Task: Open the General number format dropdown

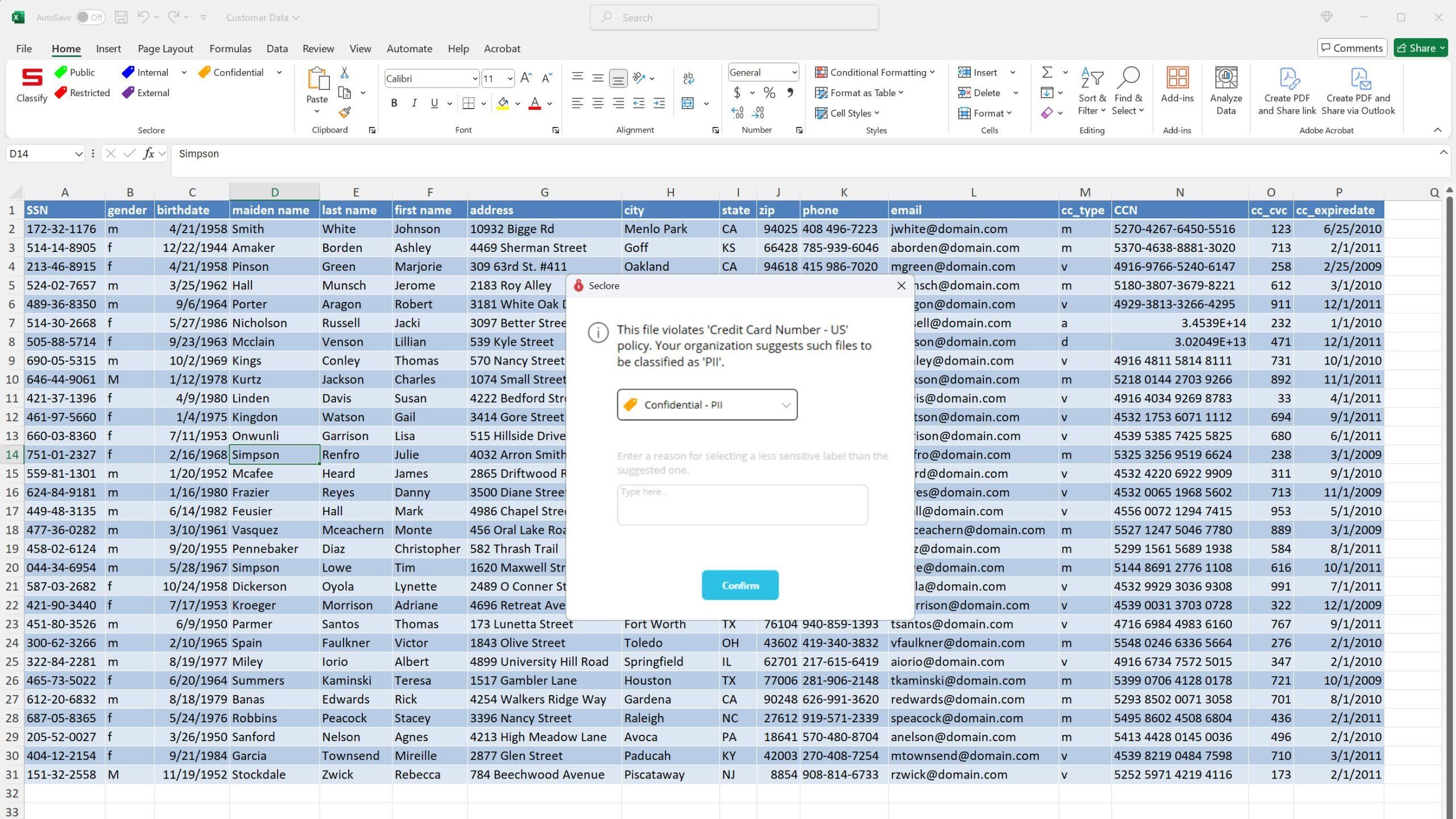Action: point(794,72)
